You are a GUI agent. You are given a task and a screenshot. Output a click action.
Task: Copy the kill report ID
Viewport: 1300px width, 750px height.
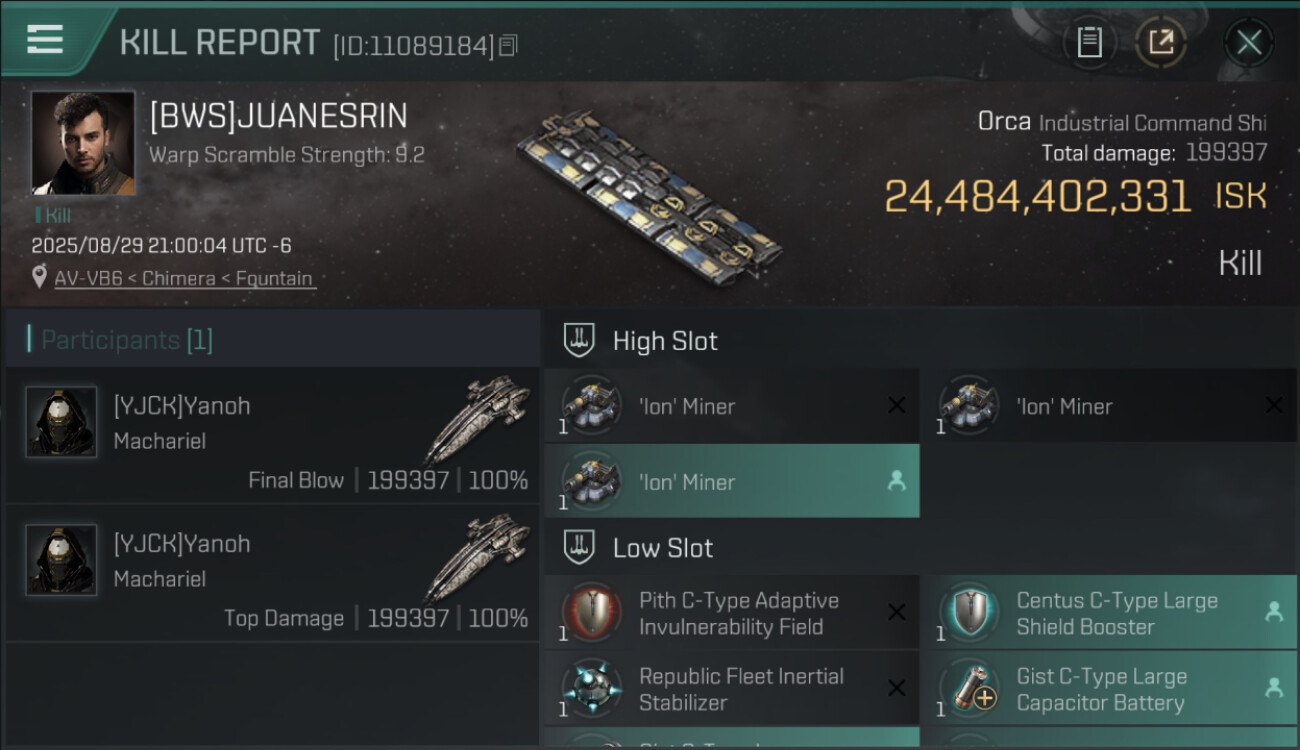pos(509,46)
